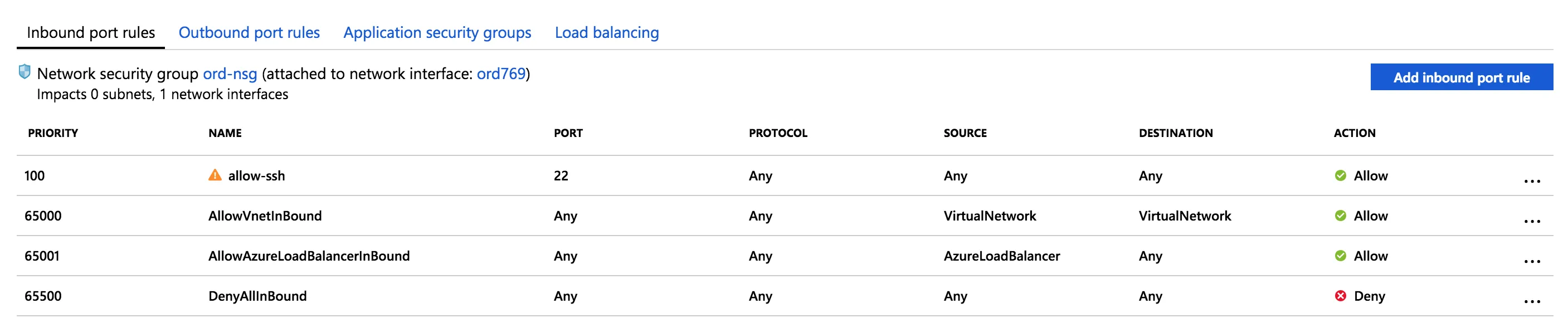Select the DenyAllInBound rule name
Screen dimensions: 1568x323
pyautogui.click(x=257, y=296)
